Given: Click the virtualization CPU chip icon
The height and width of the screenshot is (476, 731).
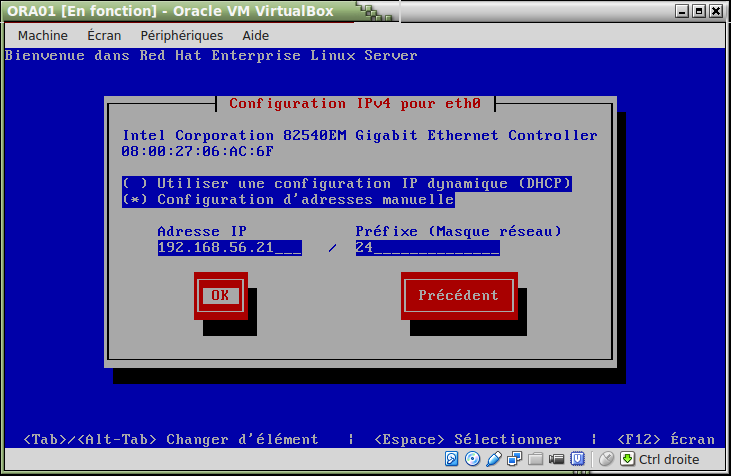Looking at the screenshot, I should coord(577,459).
